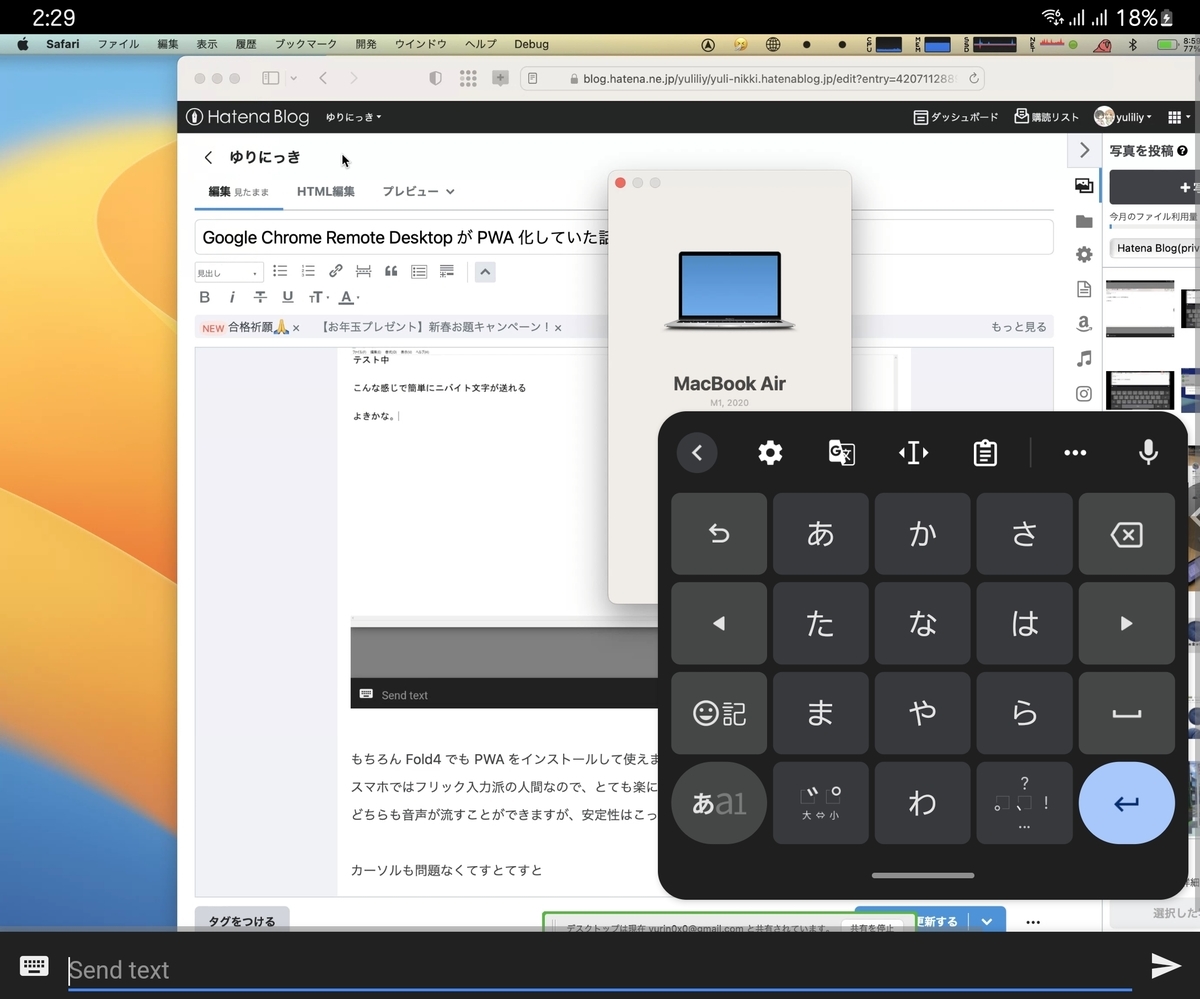This screenshot has width=1200, height=999.
Task: Show the Remote Desktop on-screen keyboard icon
Action: [34, 966]
